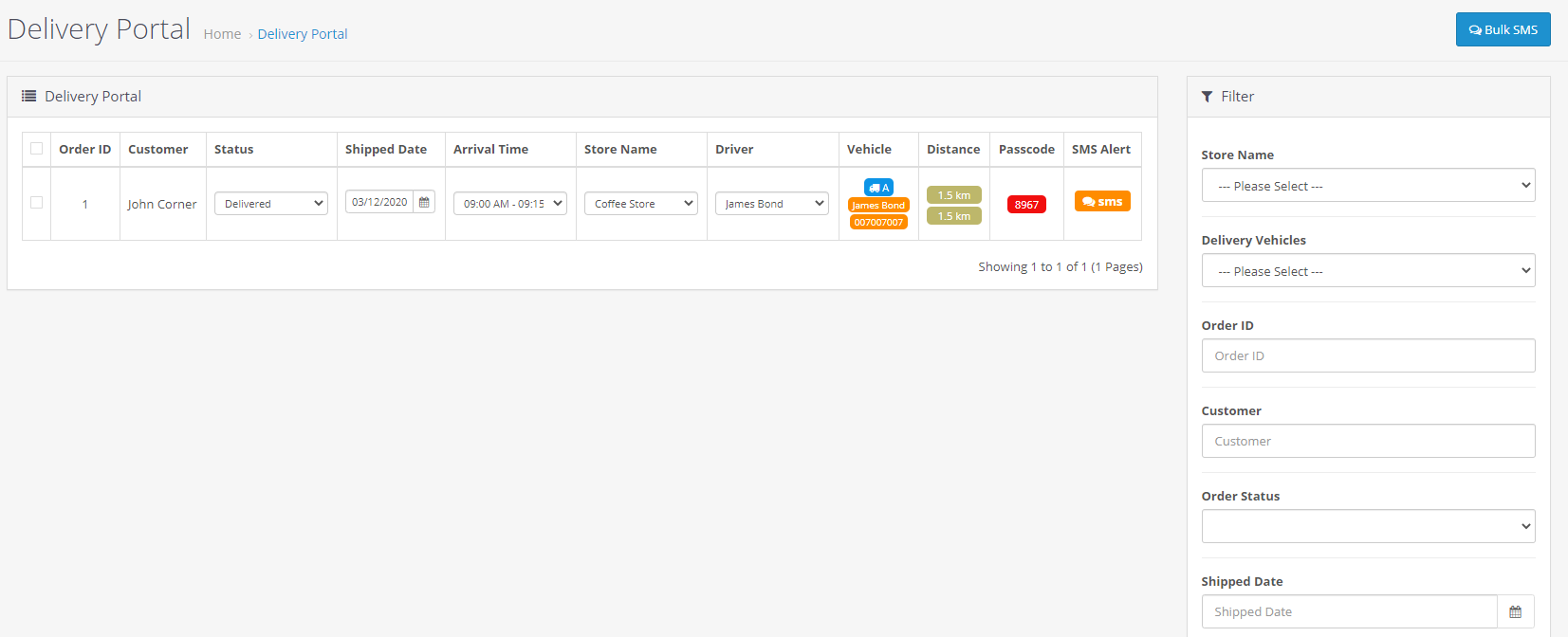
Task: Click the top 1.5 km distance badge
Action: (x=953, y=195)
